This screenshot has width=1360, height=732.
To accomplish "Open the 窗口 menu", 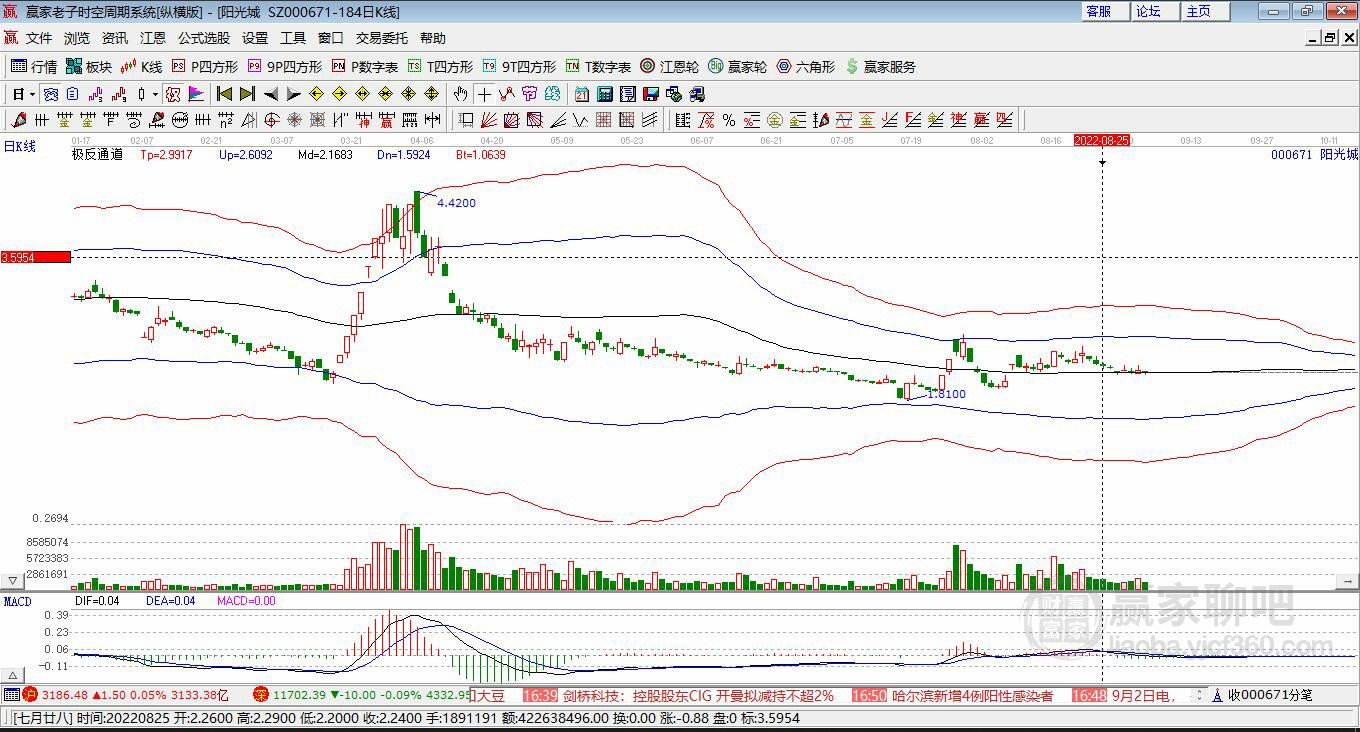I will (x=331, y=38).
